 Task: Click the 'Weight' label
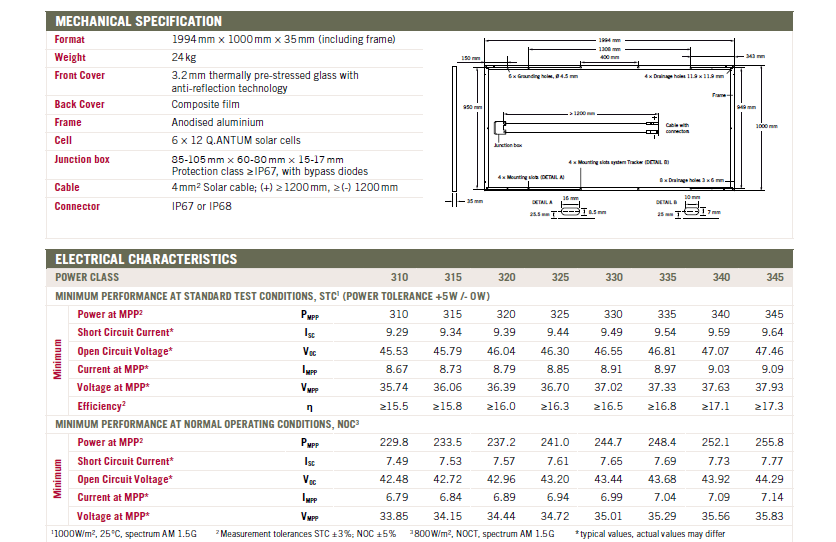pyautogui.click(x=70, y=58)
